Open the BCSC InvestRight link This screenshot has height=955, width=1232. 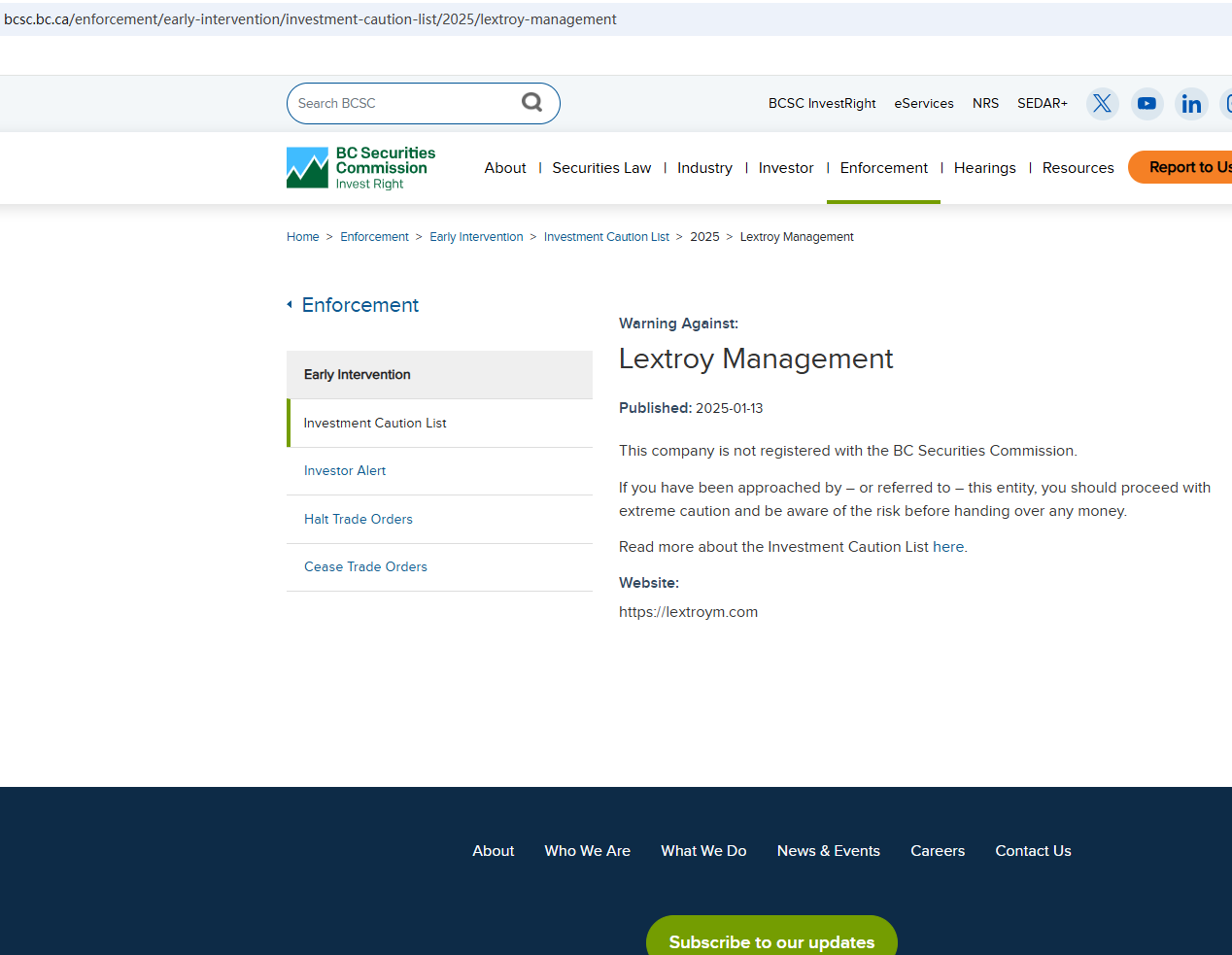(x=822, y=103)
